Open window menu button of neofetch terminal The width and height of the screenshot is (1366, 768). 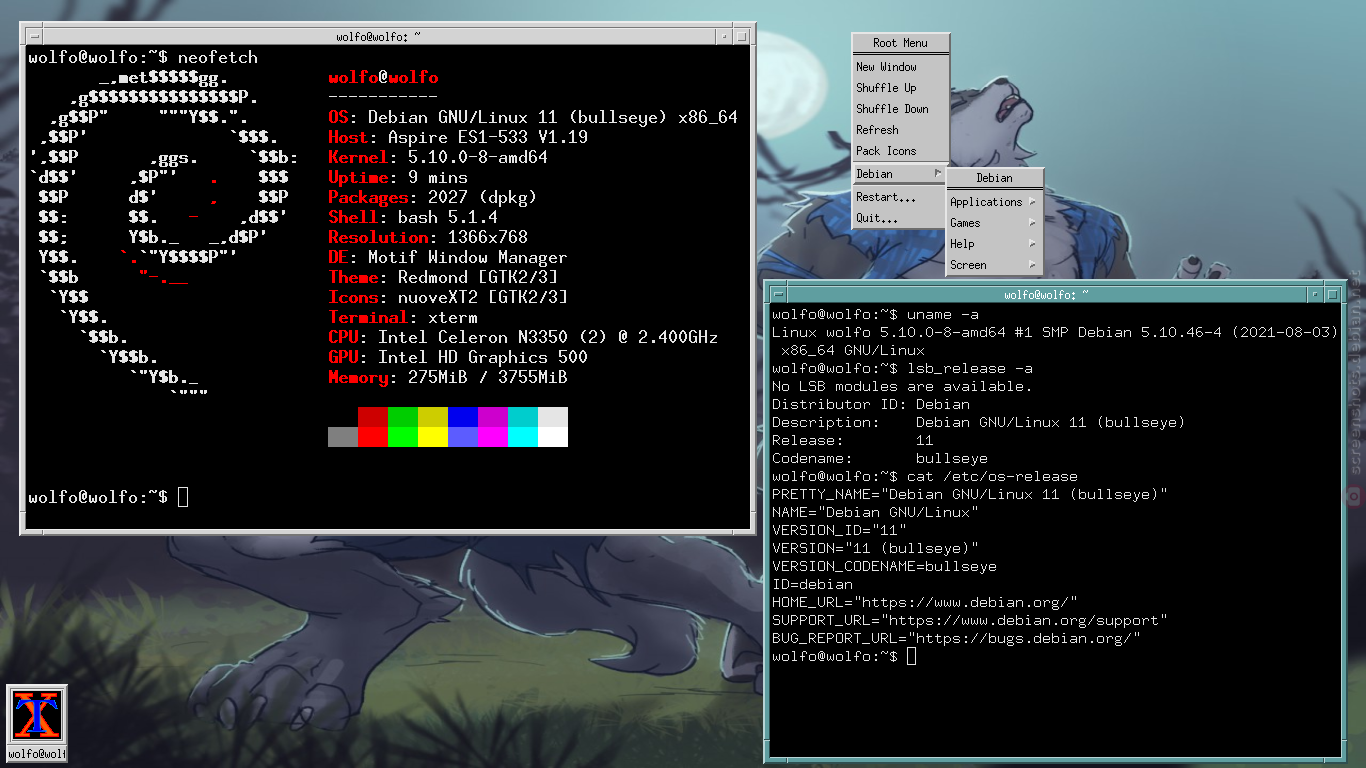(x=34, y=37)
